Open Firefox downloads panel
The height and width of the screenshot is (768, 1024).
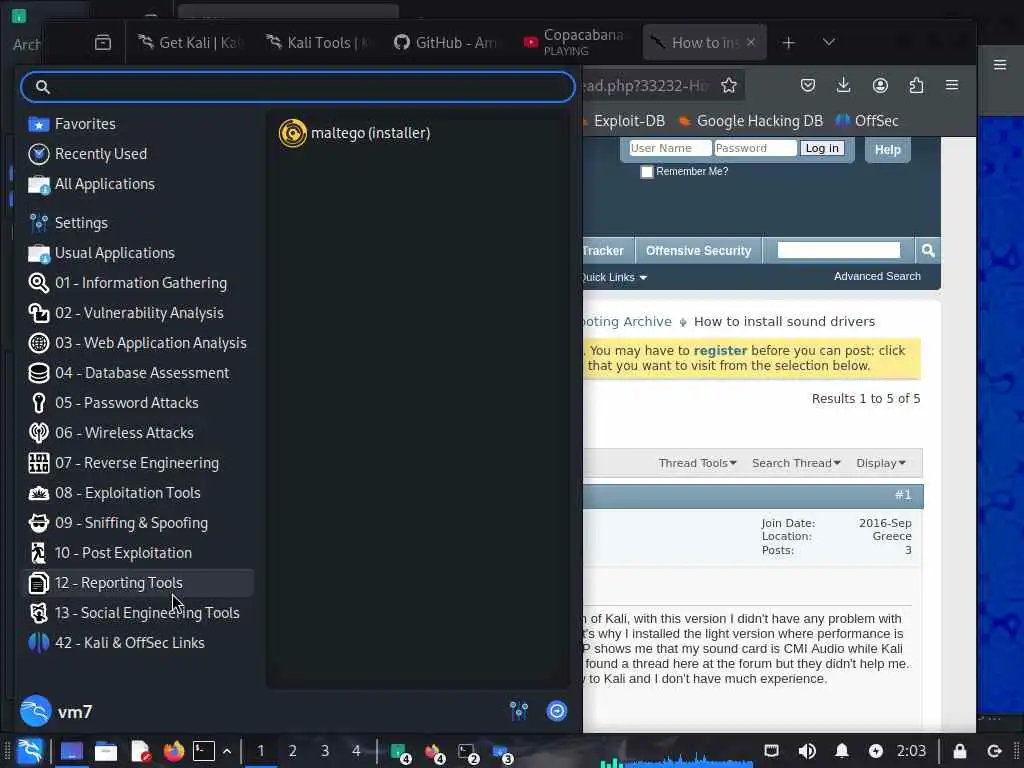coord(843,86)
